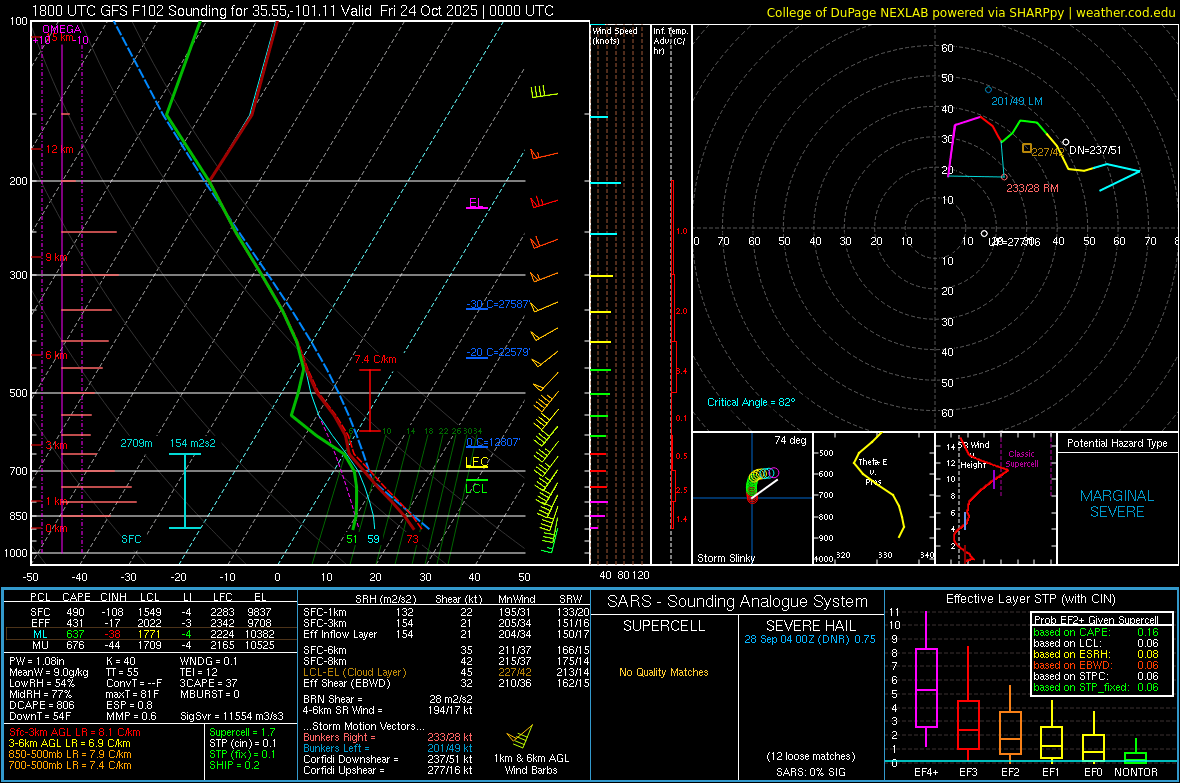Click the 'Inf. Temp. Adv.' panel header
The width and height of the screenshot is (1180, 783).
coord(670,41)
